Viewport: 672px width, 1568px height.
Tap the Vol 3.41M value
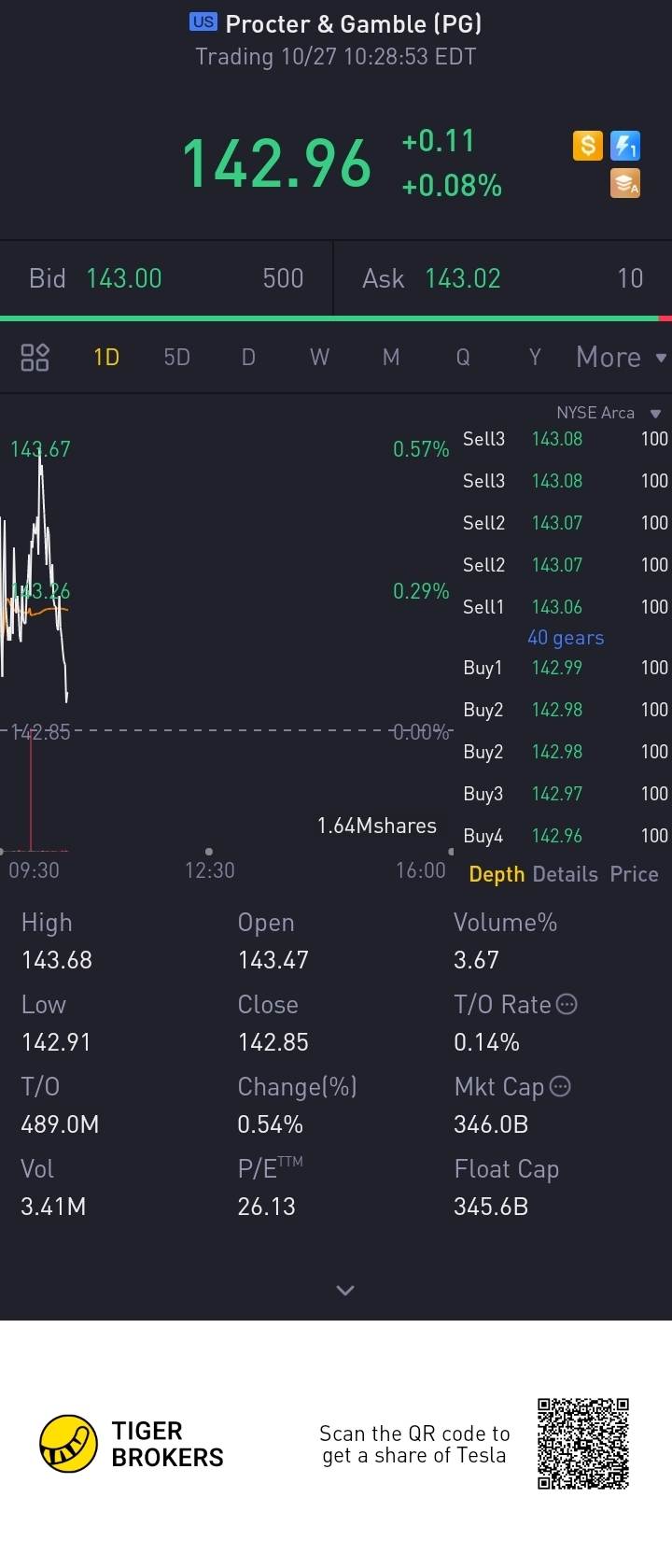point(53,1207)
